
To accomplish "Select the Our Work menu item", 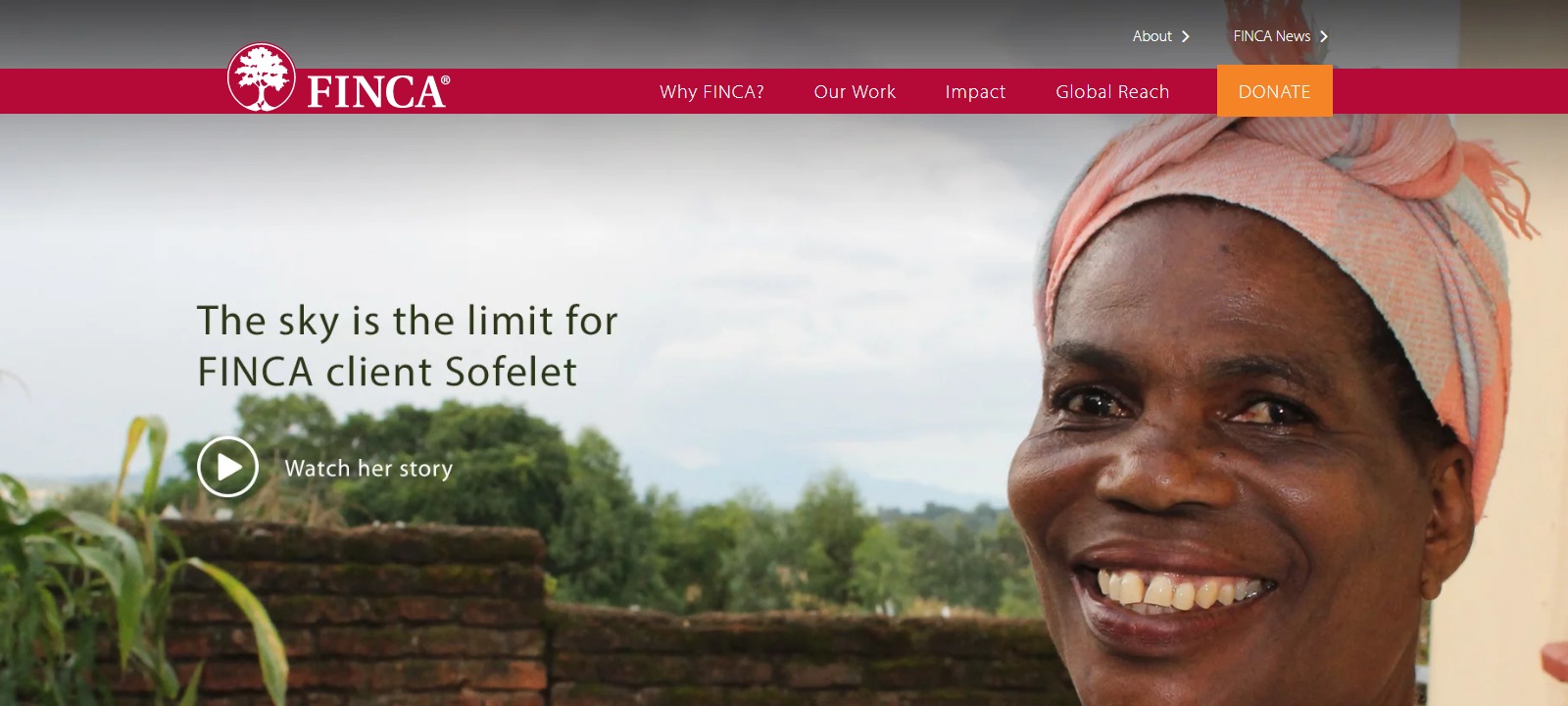I will tap(855, 91).
